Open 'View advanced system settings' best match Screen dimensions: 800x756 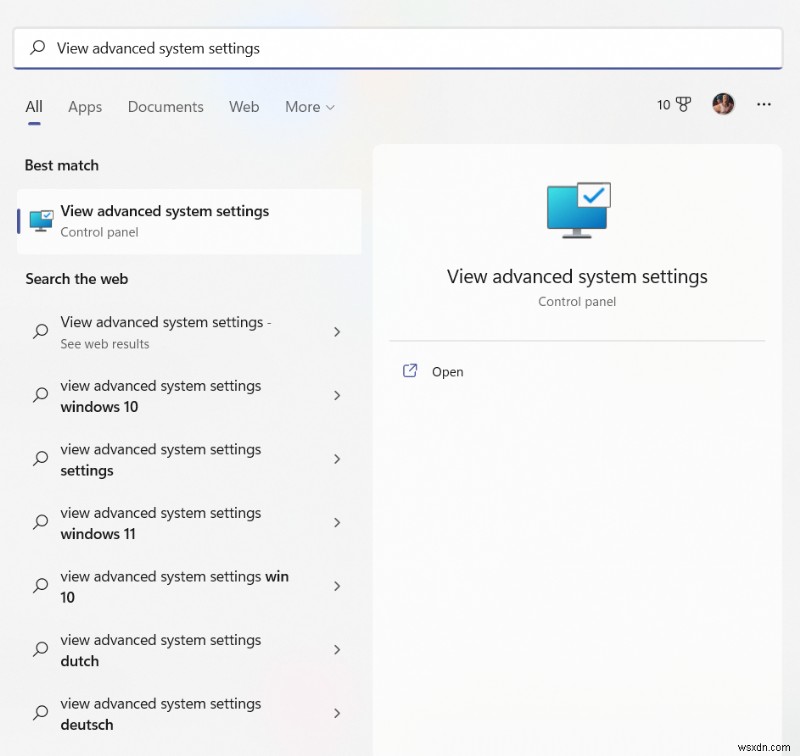pos(189,221)
